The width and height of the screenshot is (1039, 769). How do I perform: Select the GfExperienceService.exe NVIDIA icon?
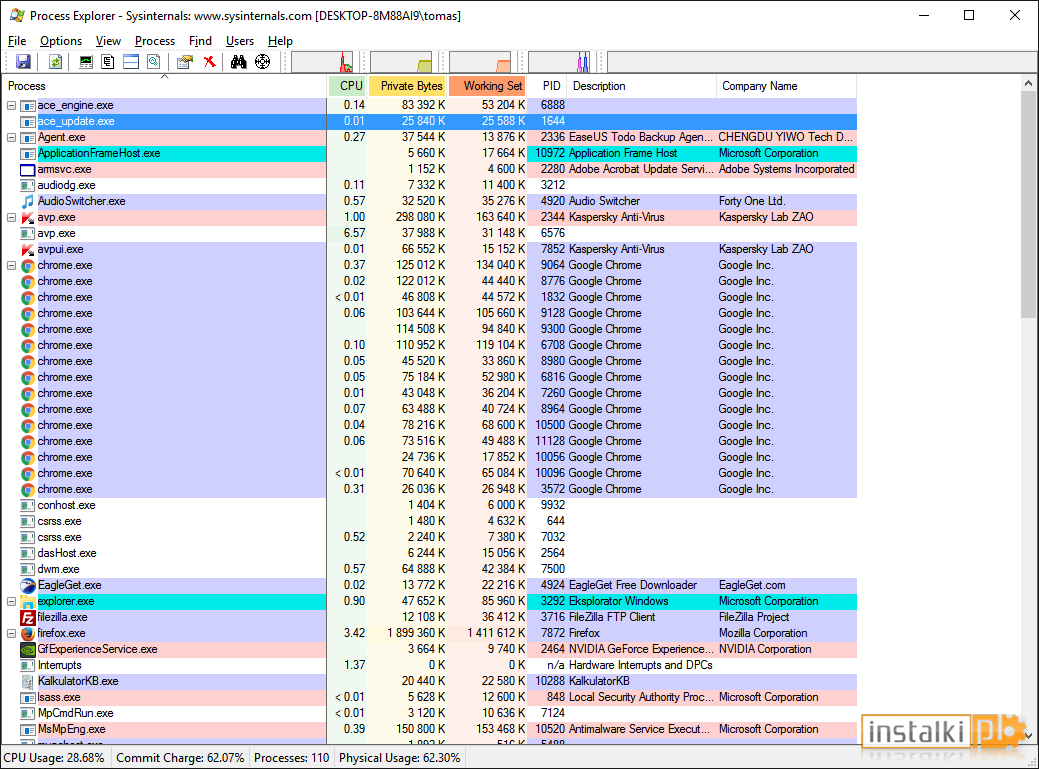click(x=27, y=650)
